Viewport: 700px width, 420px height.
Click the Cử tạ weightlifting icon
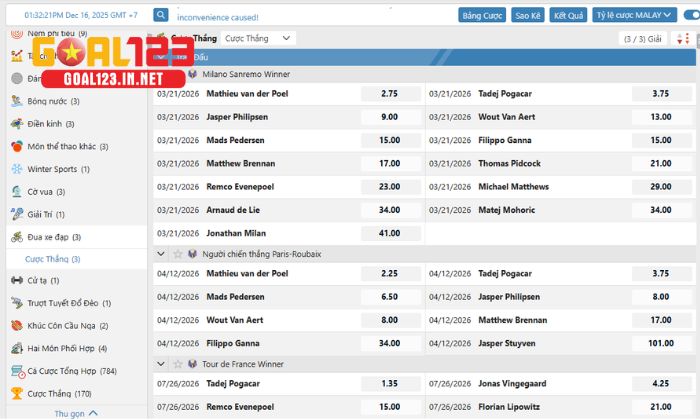click(17, 281)
